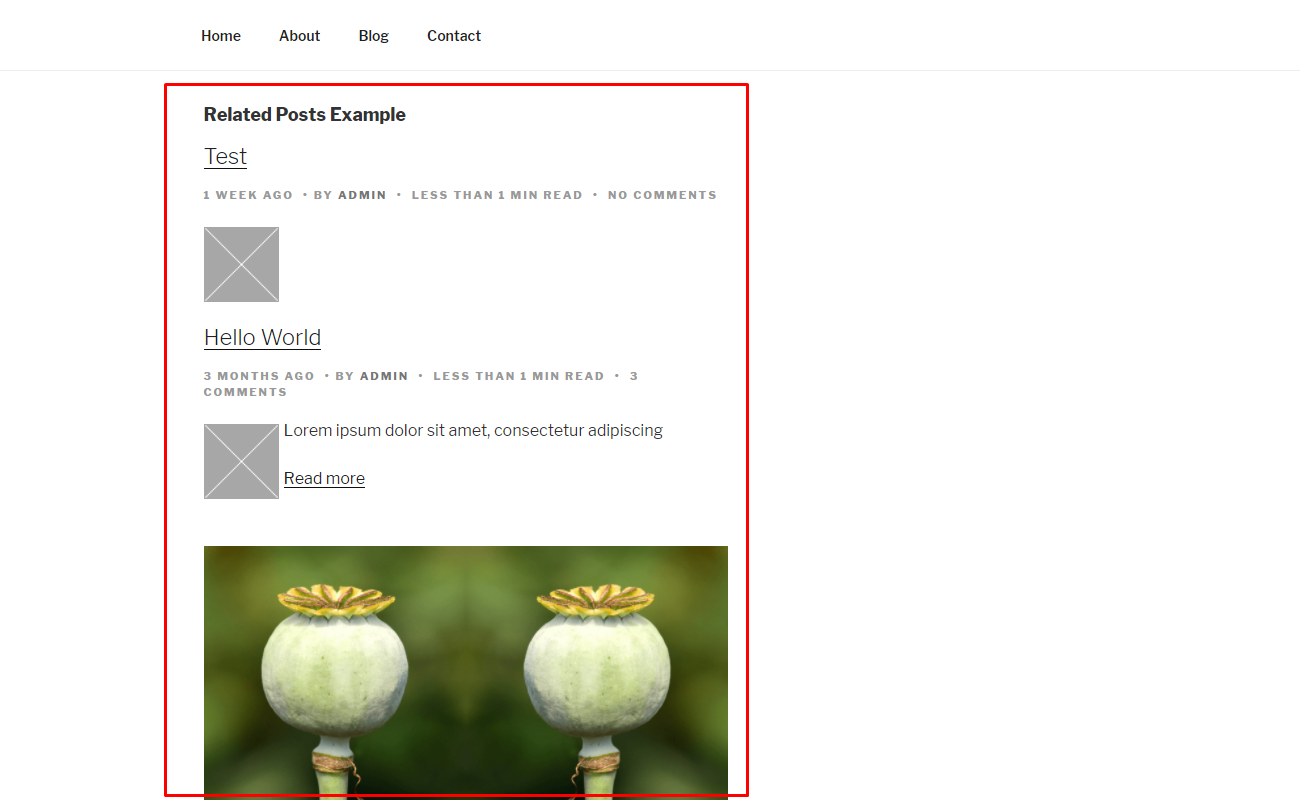Click the Read more link

pos(324,479)
